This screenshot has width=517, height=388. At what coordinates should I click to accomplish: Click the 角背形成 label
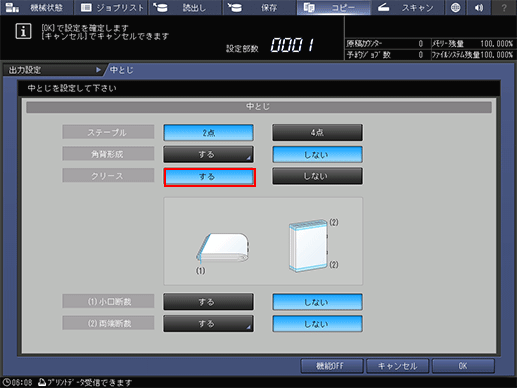pyautogui.click(x=108, y=154)
